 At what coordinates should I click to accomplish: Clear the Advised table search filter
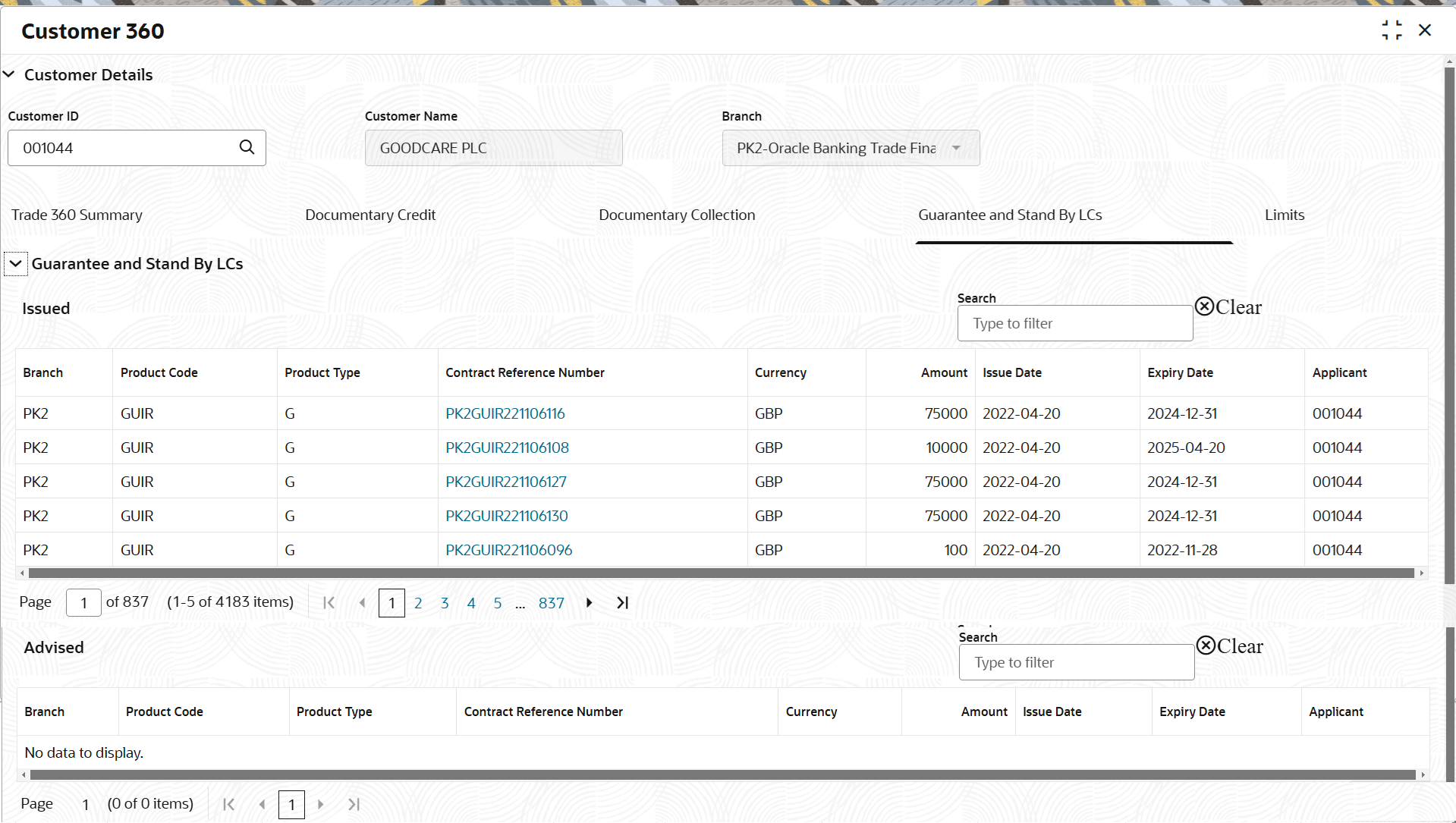click(1230, 646)
